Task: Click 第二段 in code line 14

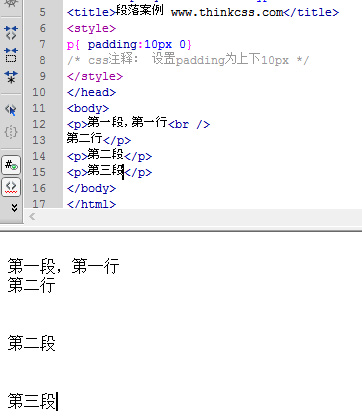Action: tap(105, 154)
